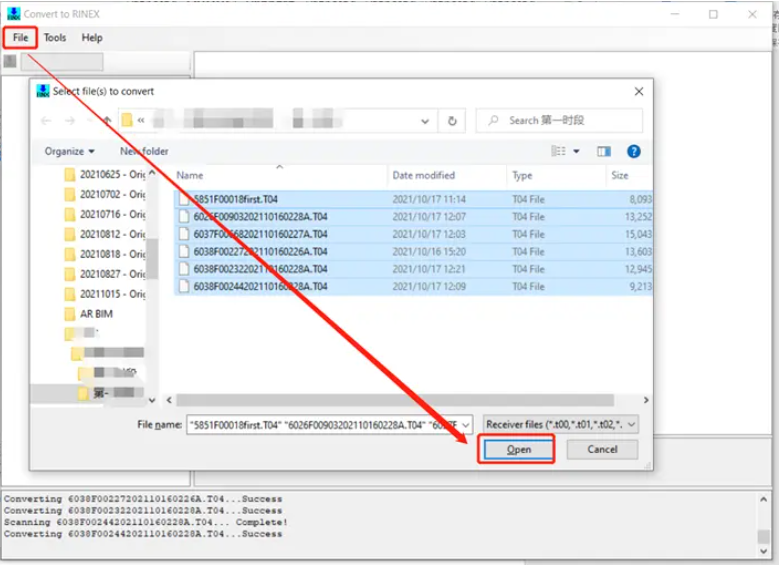Click file icon of 5851F00018first.T04
Viewport: 780px width, 565px height.
[184, 199]
